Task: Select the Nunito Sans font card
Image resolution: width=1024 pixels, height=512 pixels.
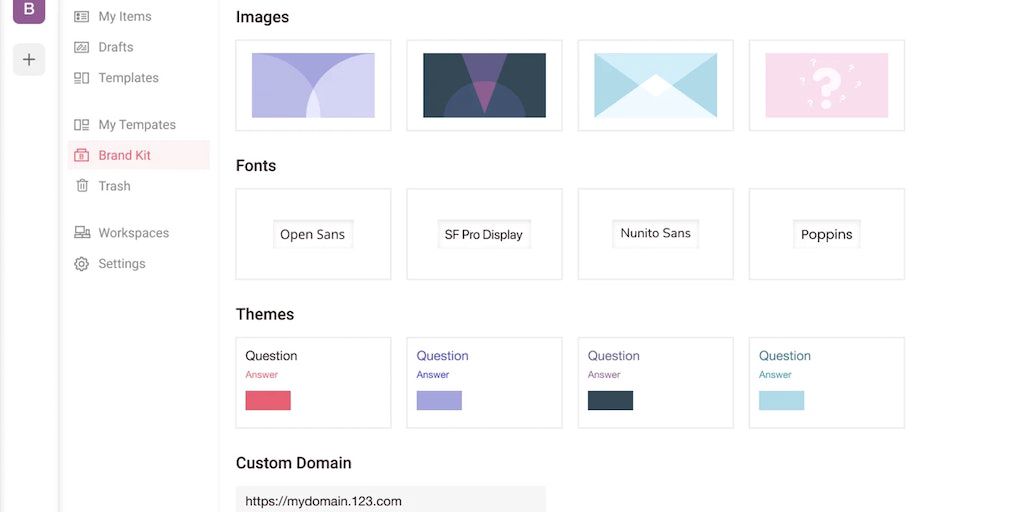Action: (x=655, y=233)
